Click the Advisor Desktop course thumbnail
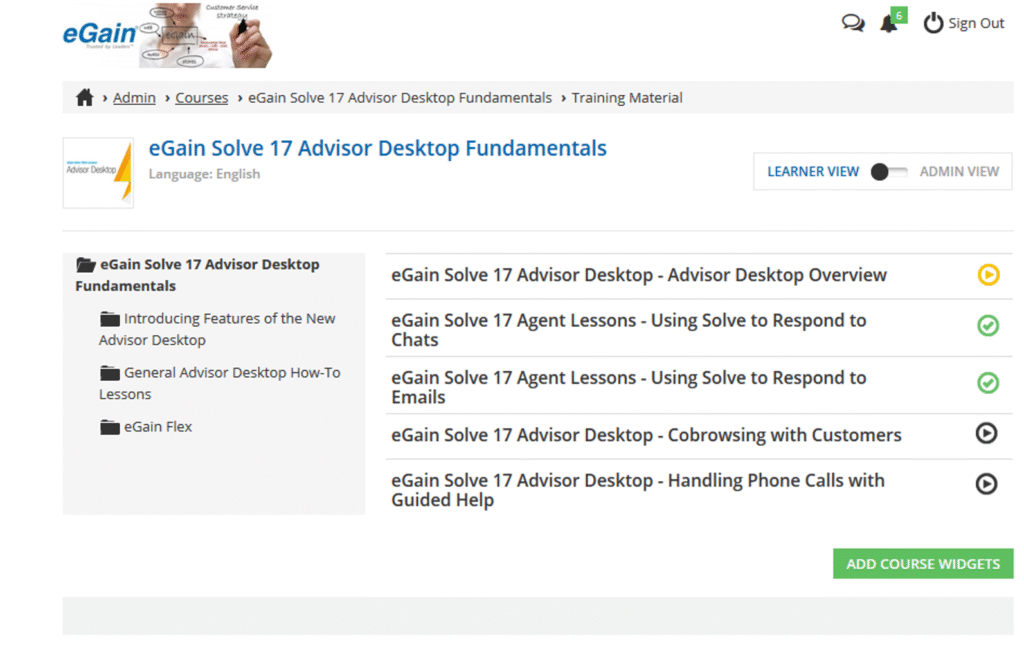1024x651 pixels. [x=98, y=173]
